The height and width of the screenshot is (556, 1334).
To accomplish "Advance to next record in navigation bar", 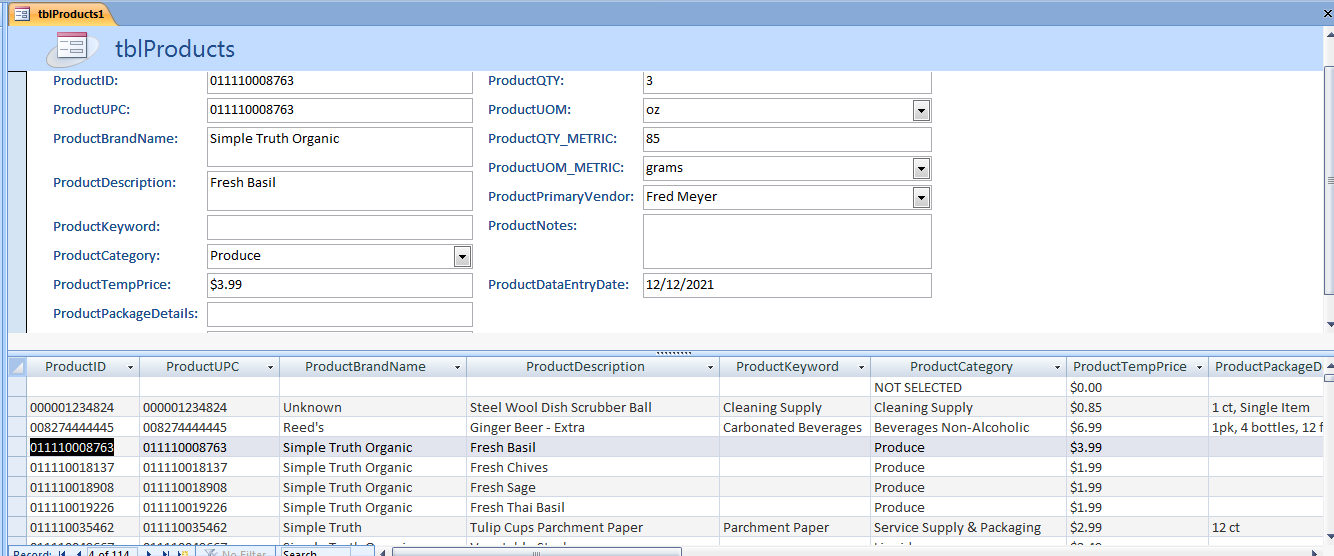I will pyautogui.click(x=149, y=553).
